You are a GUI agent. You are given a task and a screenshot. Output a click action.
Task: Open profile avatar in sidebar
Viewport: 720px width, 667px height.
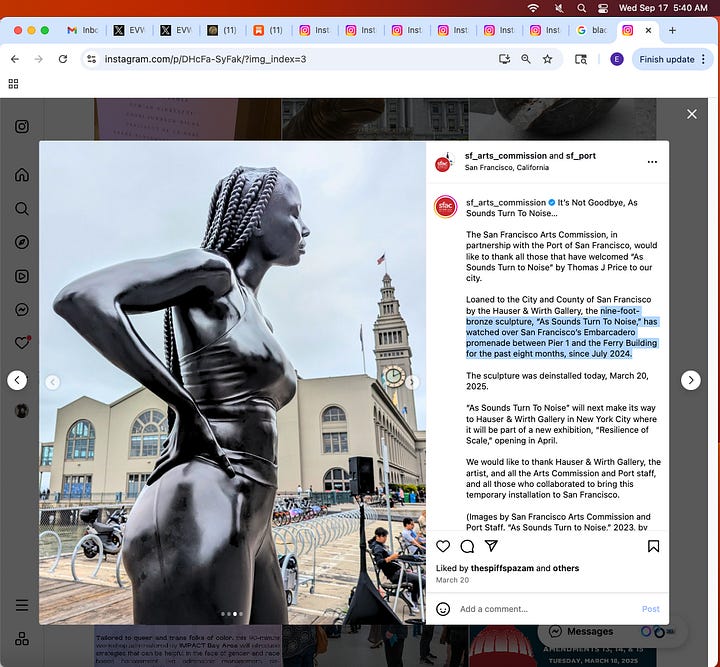(22, 410)
